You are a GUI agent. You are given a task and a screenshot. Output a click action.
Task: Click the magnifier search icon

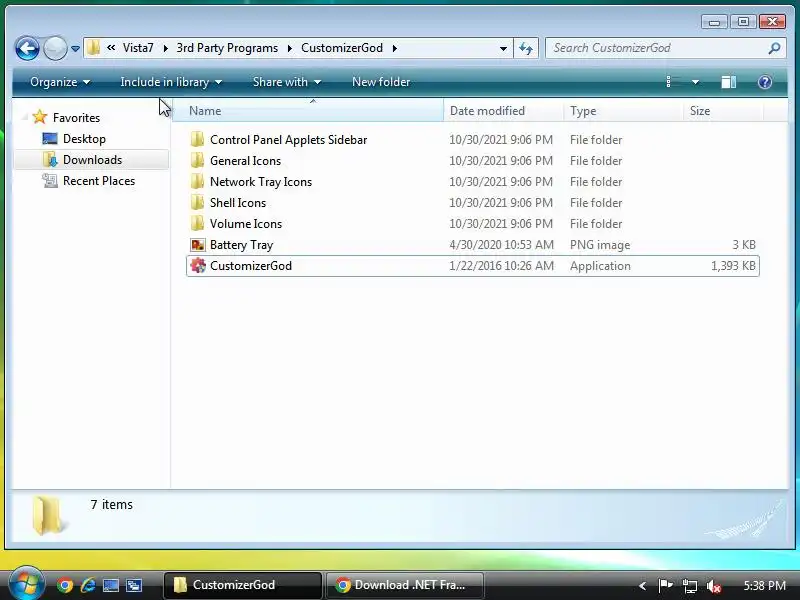(774, 48)
